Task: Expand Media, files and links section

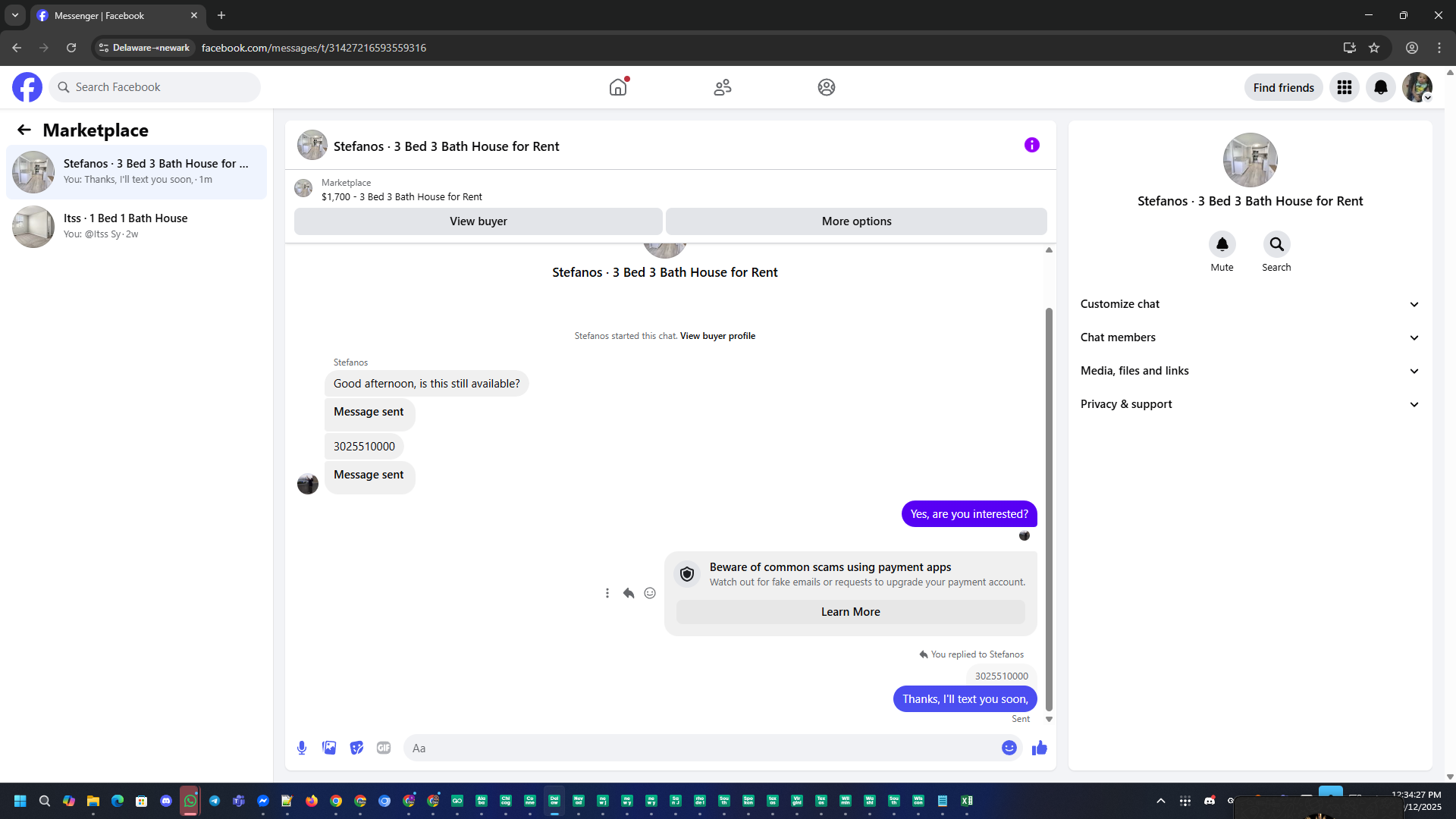Action: coord(1249,371)
